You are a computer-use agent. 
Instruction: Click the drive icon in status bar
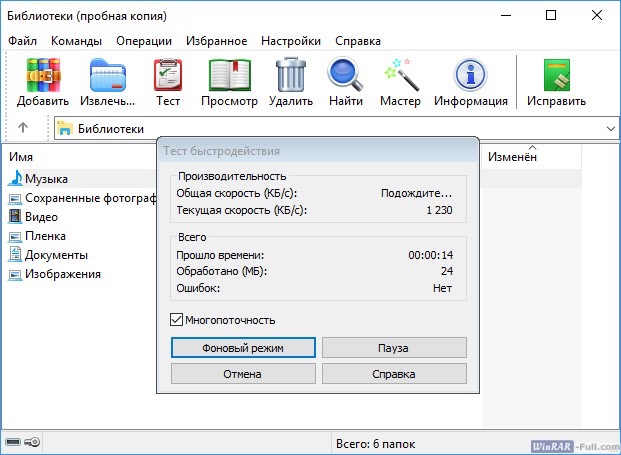tap(13, 442)
